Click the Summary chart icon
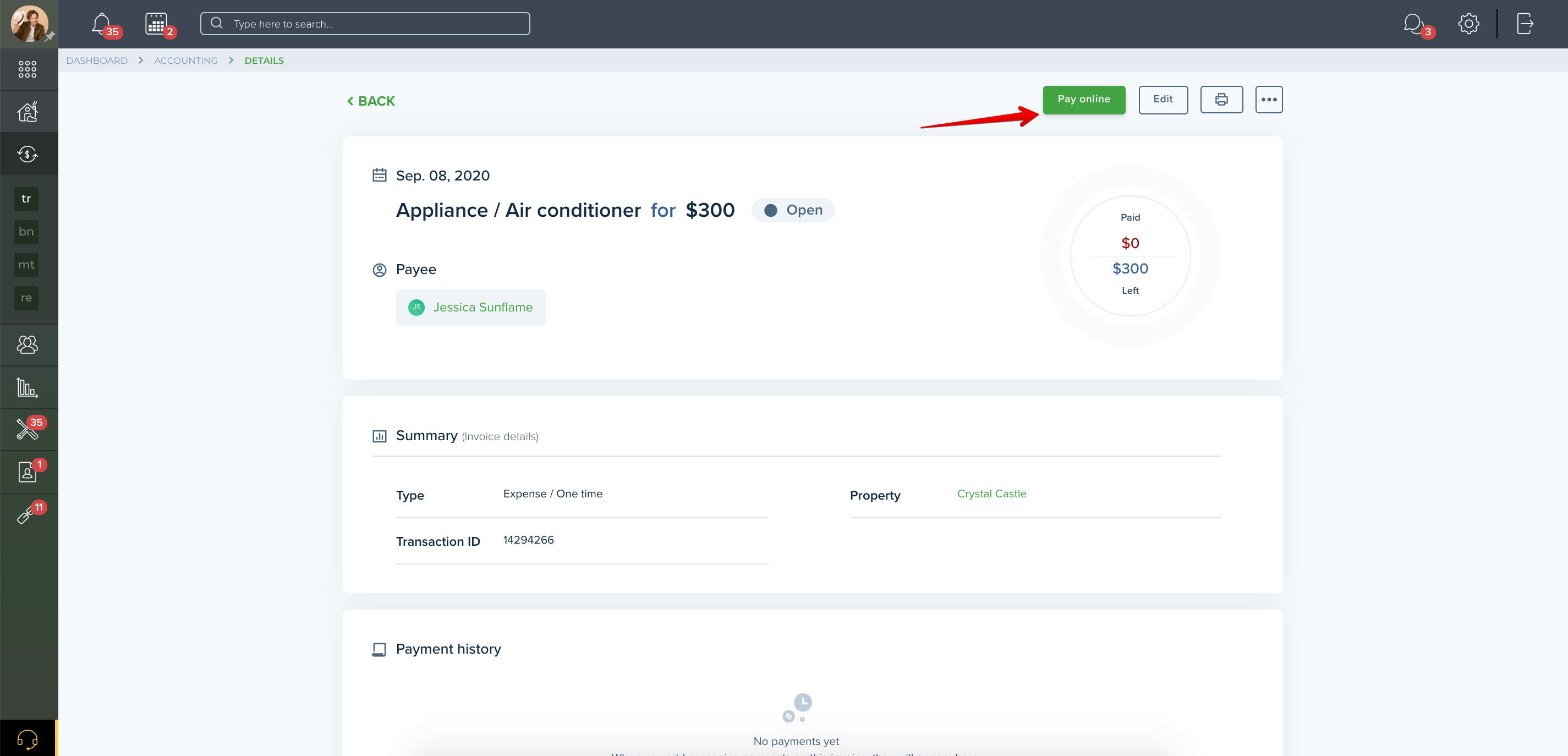Screen dimensions: 1568x756 pos(379,436)
